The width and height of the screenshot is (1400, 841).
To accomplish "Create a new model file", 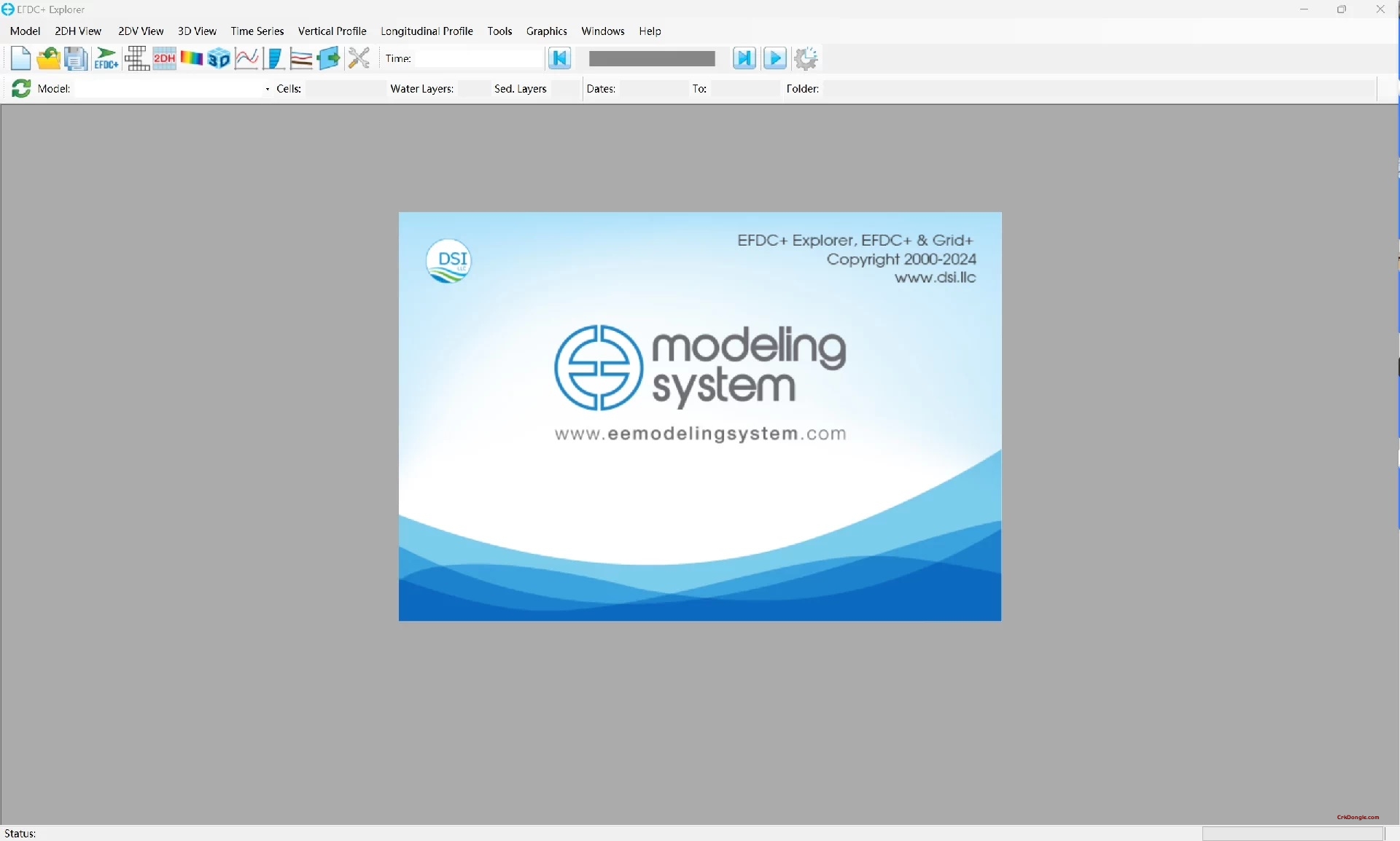I will 20,58.
